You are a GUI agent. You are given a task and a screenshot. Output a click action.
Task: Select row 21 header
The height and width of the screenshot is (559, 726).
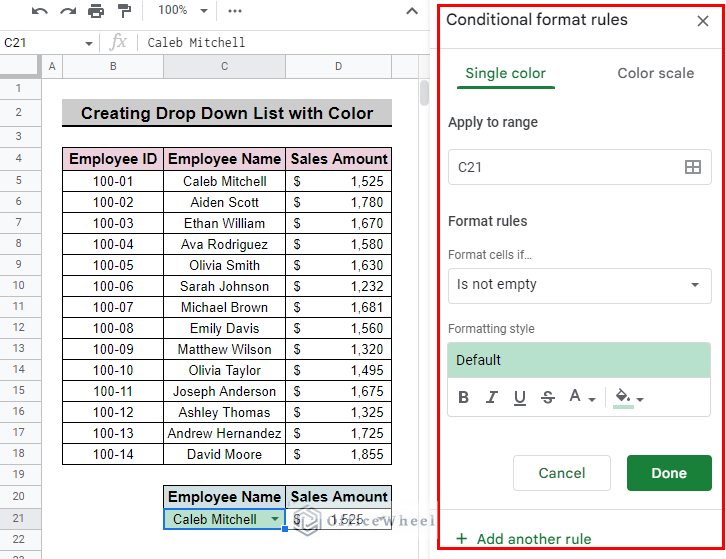[x=19, y=518]
